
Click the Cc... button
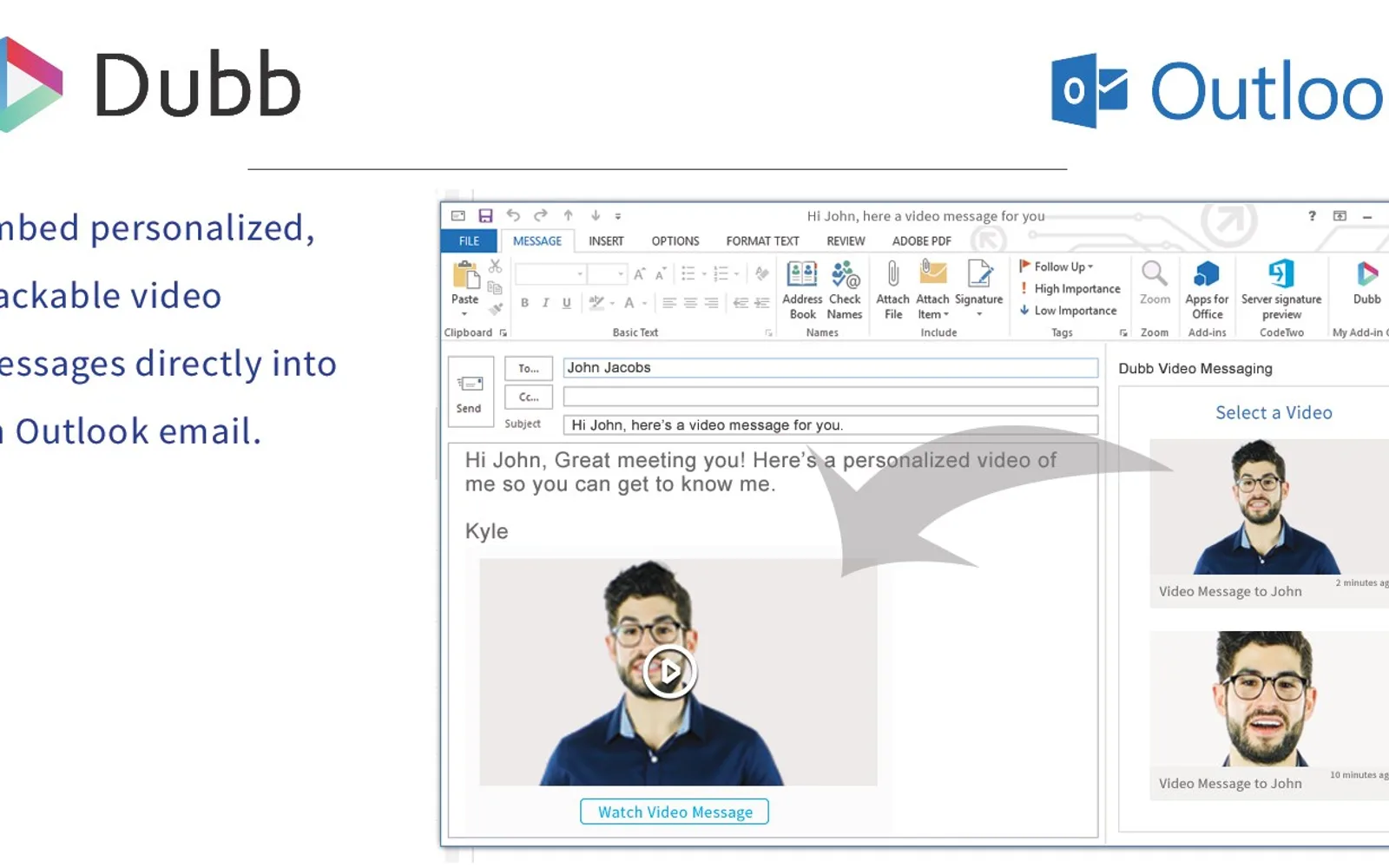click(x=529, y=397)
